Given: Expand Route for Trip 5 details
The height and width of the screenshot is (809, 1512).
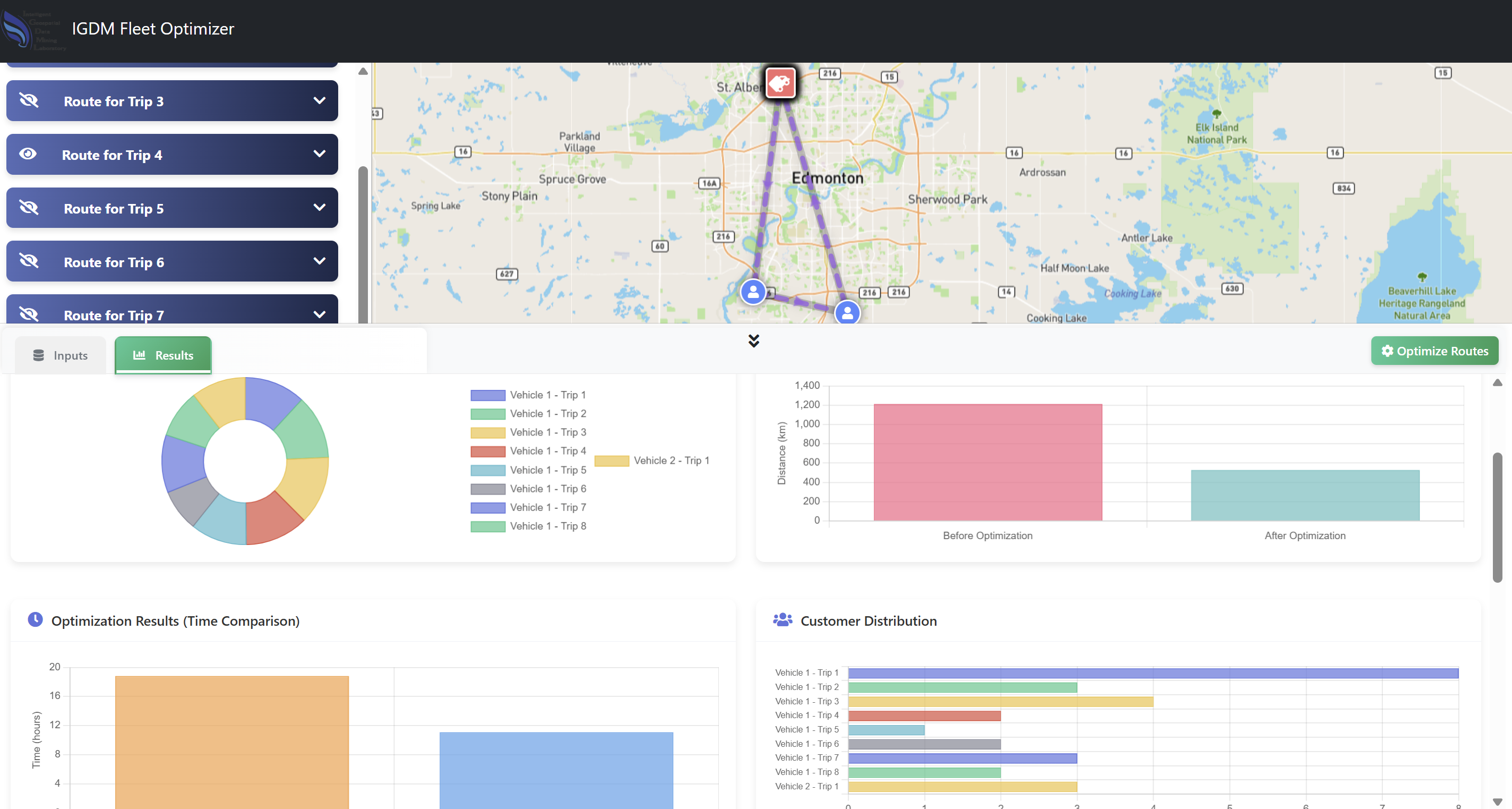Looking at the screenshot, I should [x=319, y=208].
